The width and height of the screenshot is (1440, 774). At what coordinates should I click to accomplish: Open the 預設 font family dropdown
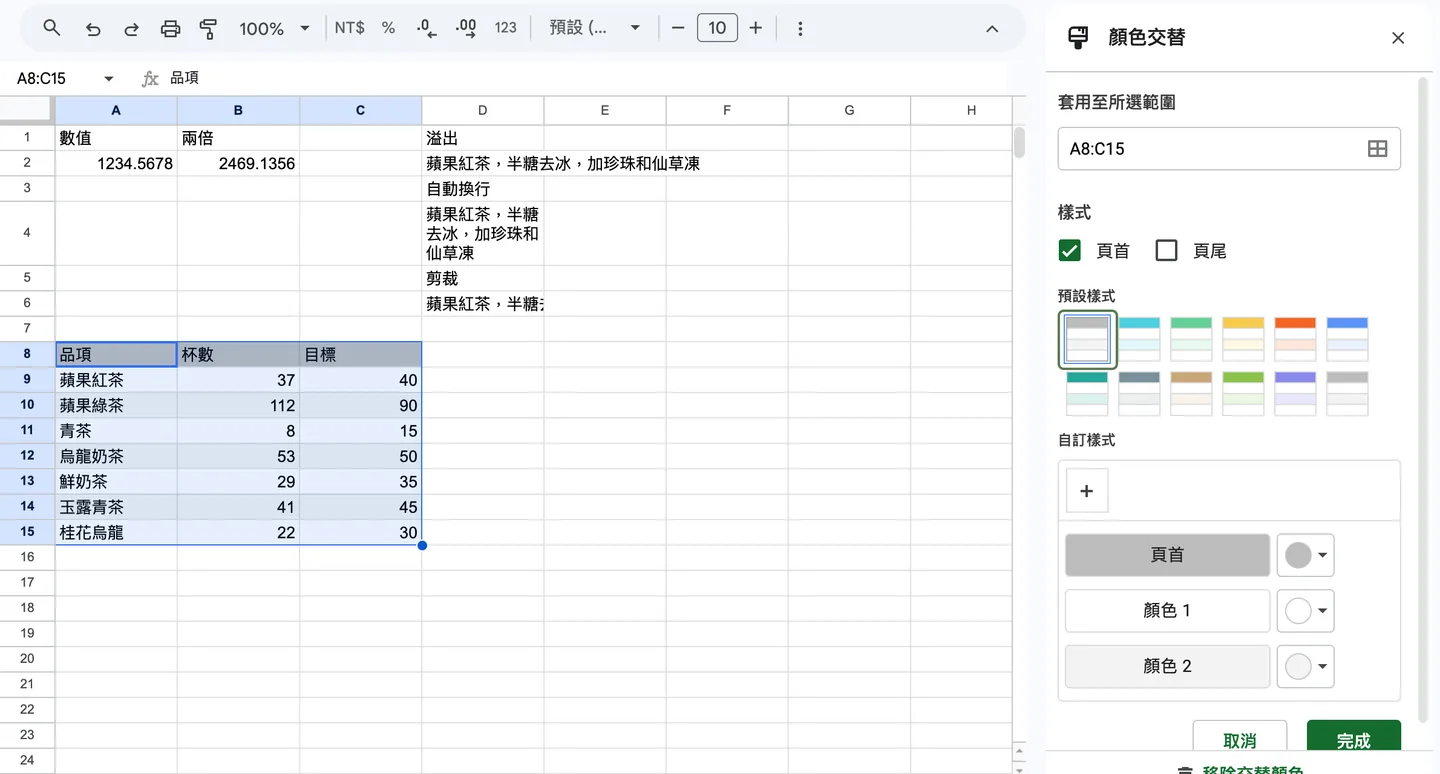595,28
